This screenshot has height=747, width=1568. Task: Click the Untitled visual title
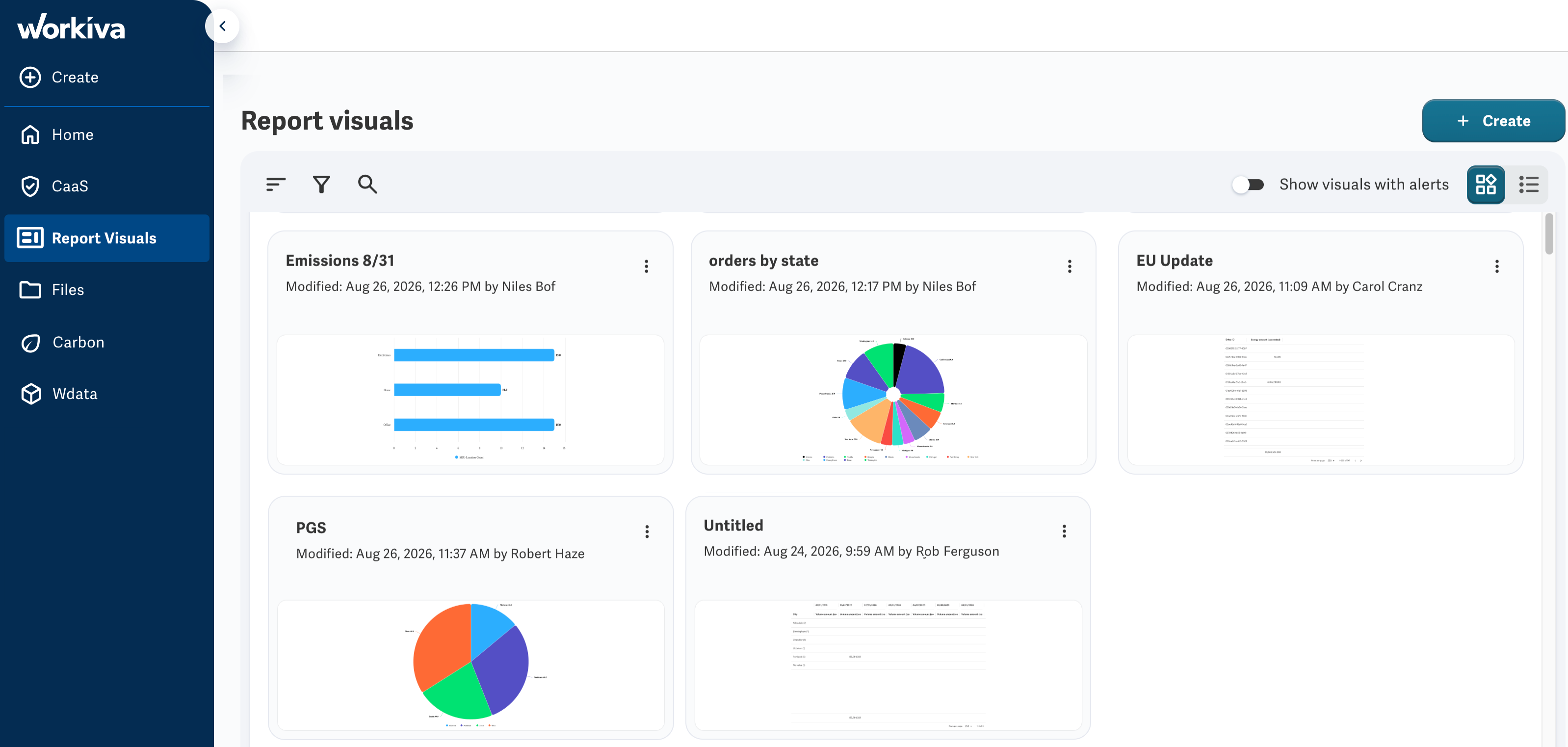[733, 525]
